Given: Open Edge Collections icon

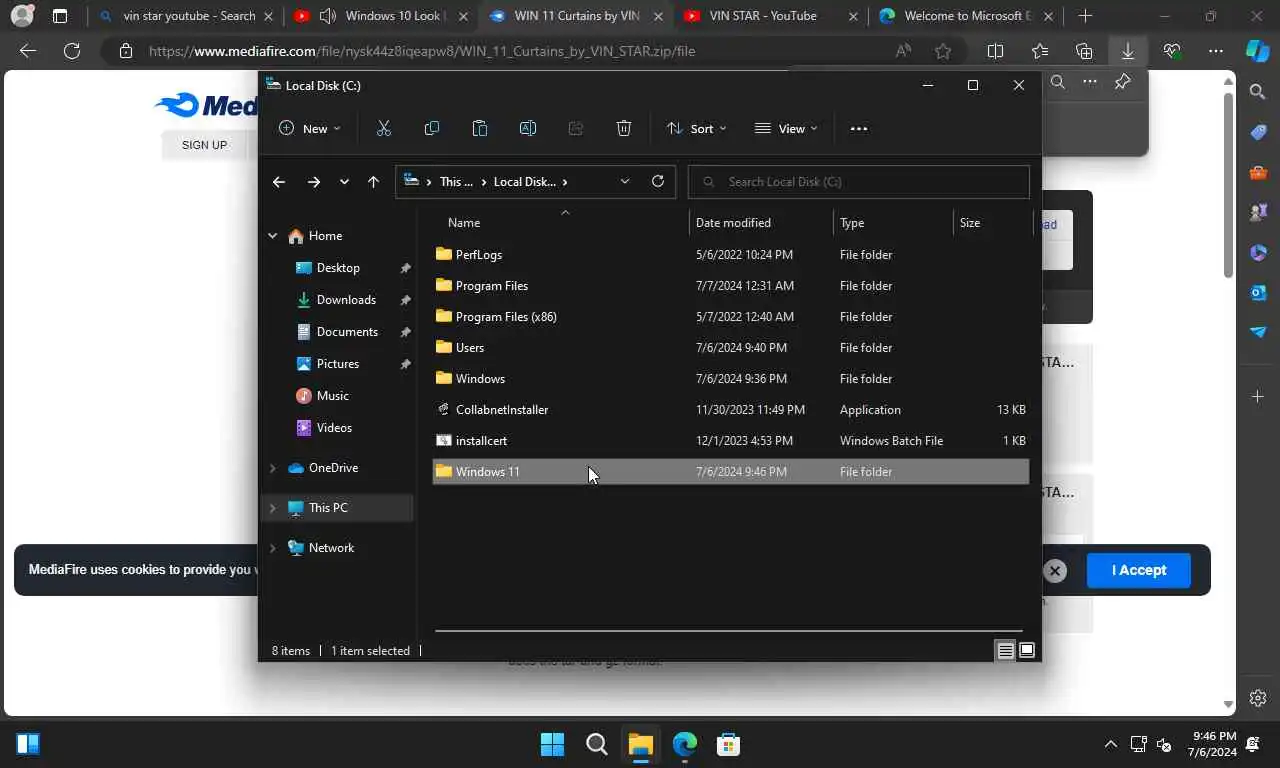Looking at the screenshot, I should 1084,51.
